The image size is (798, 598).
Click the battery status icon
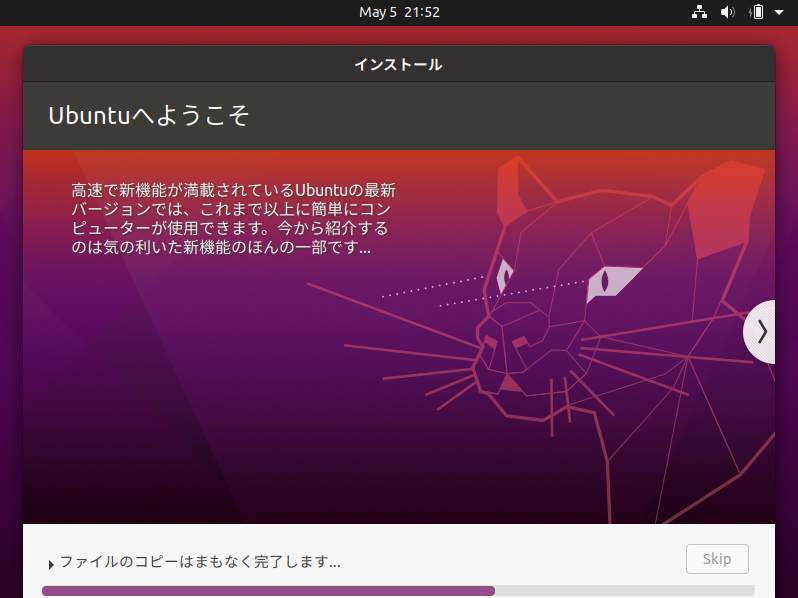pyautogui.click(x=757, y=12)
